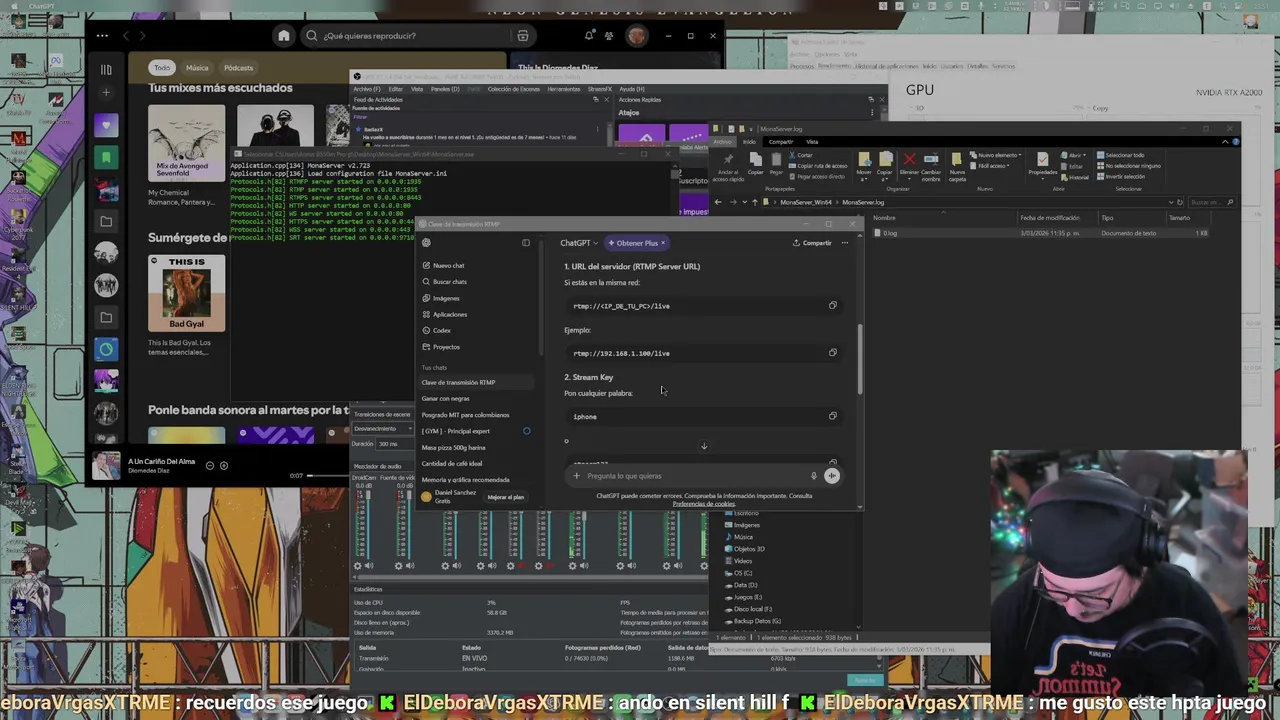Click Eliminar in Explorer ribbon

point(909,165)
